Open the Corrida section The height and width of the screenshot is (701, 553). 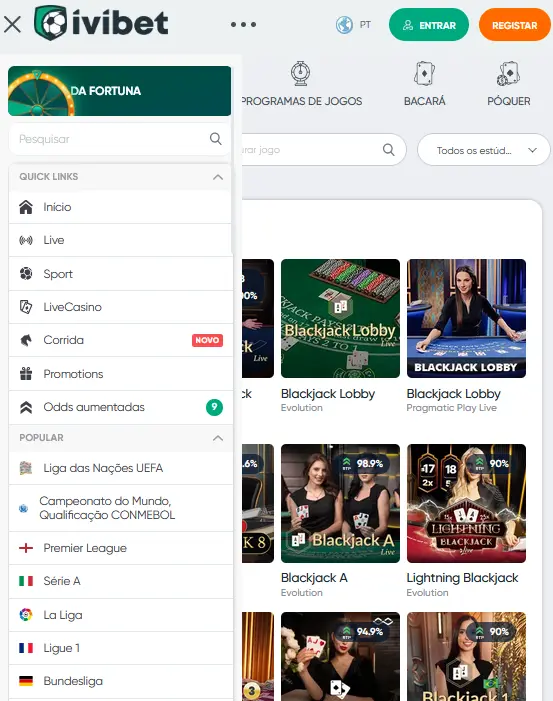(121, 340)
